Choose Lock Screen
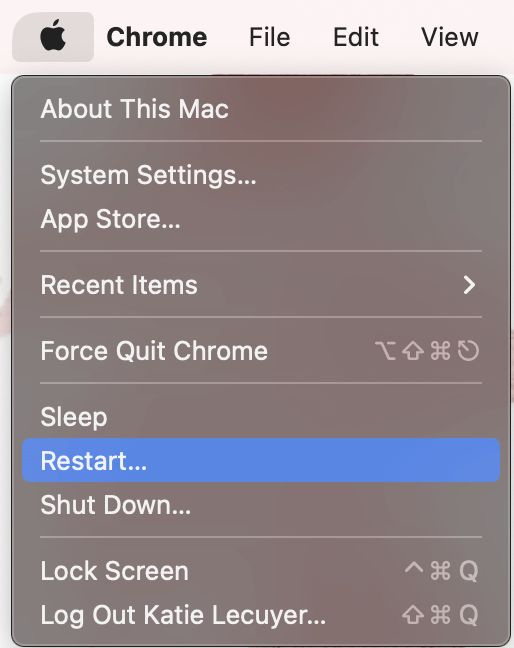This screenshot has height=648, width=514. pyautogui.click(x=261, y=571)
